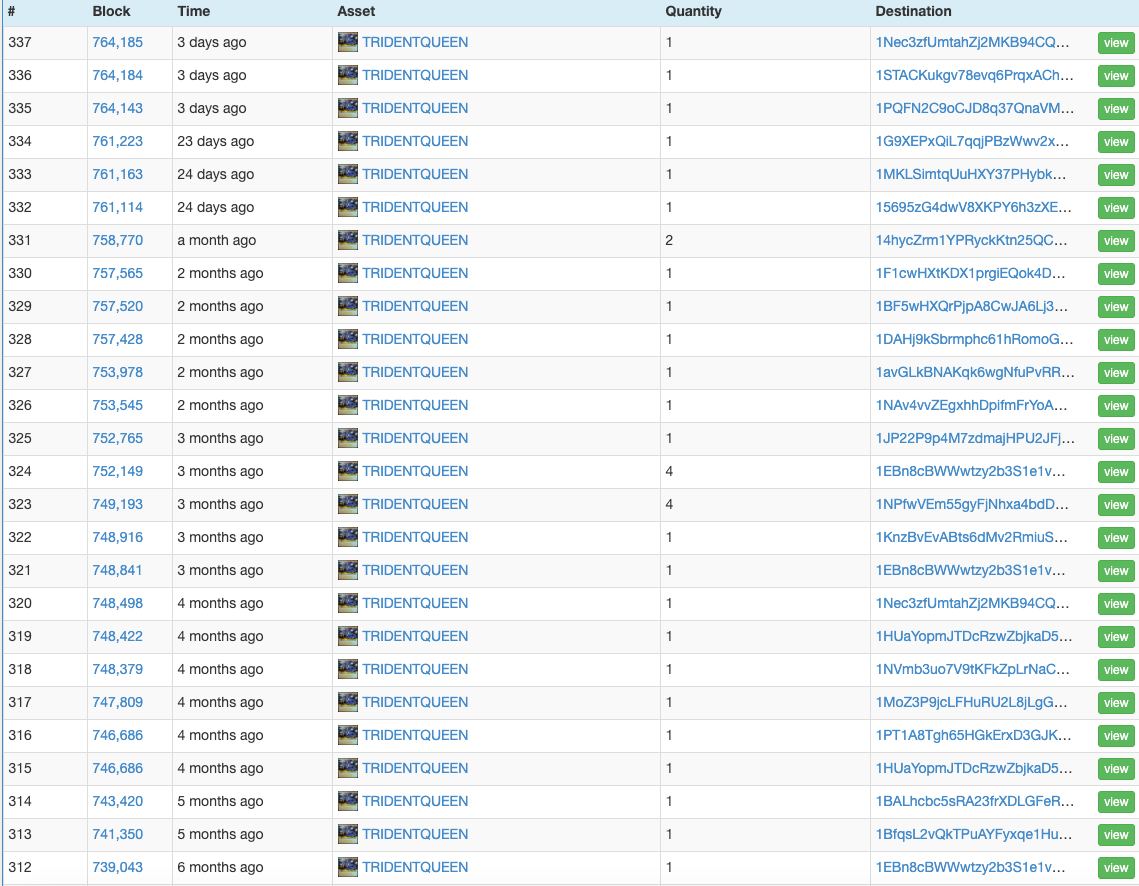Click view button for transaction 332
1139x886 pixels.
(x=1116, y=208)
